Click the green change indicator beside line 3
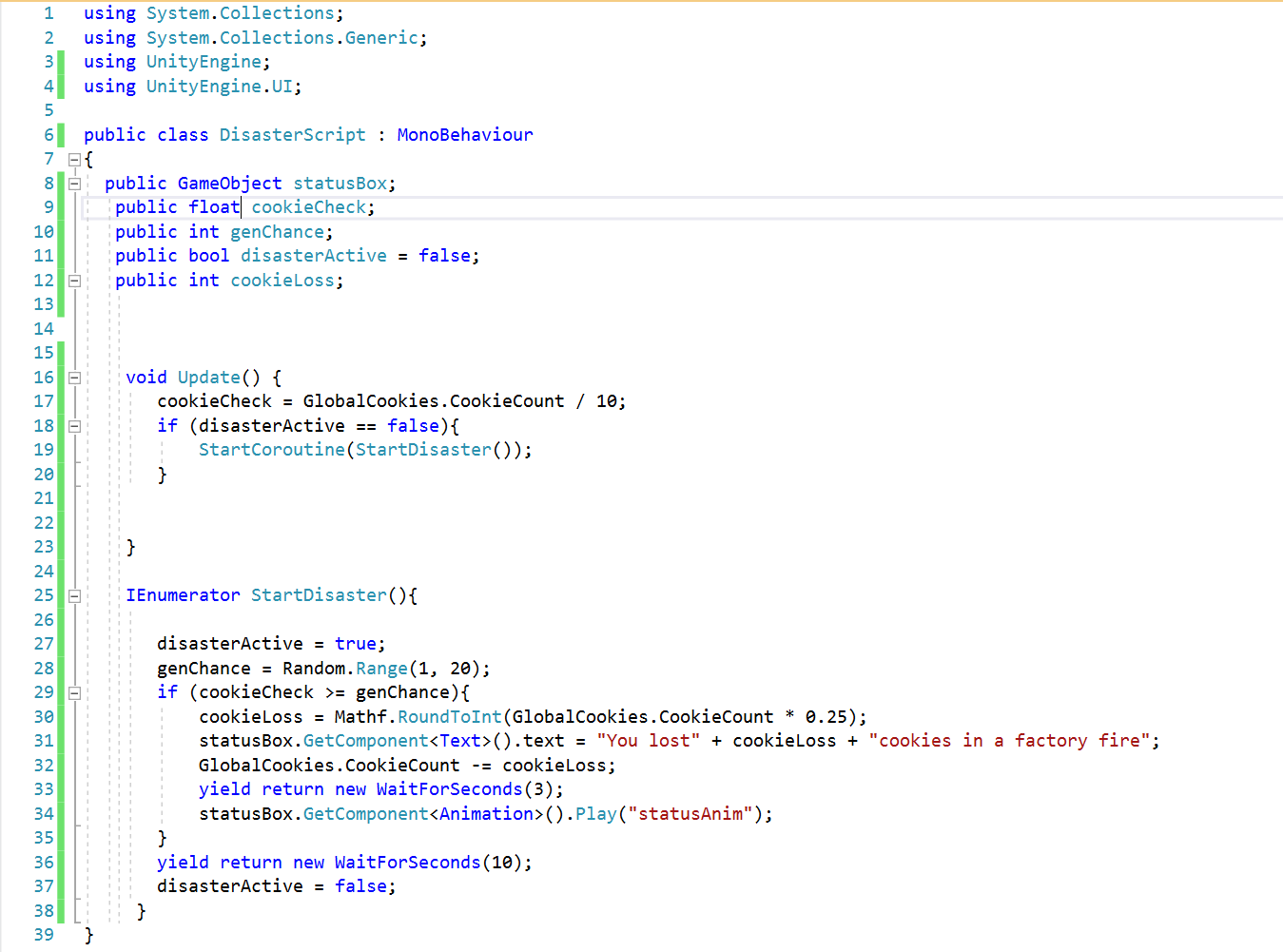 (x=59, y=61)
